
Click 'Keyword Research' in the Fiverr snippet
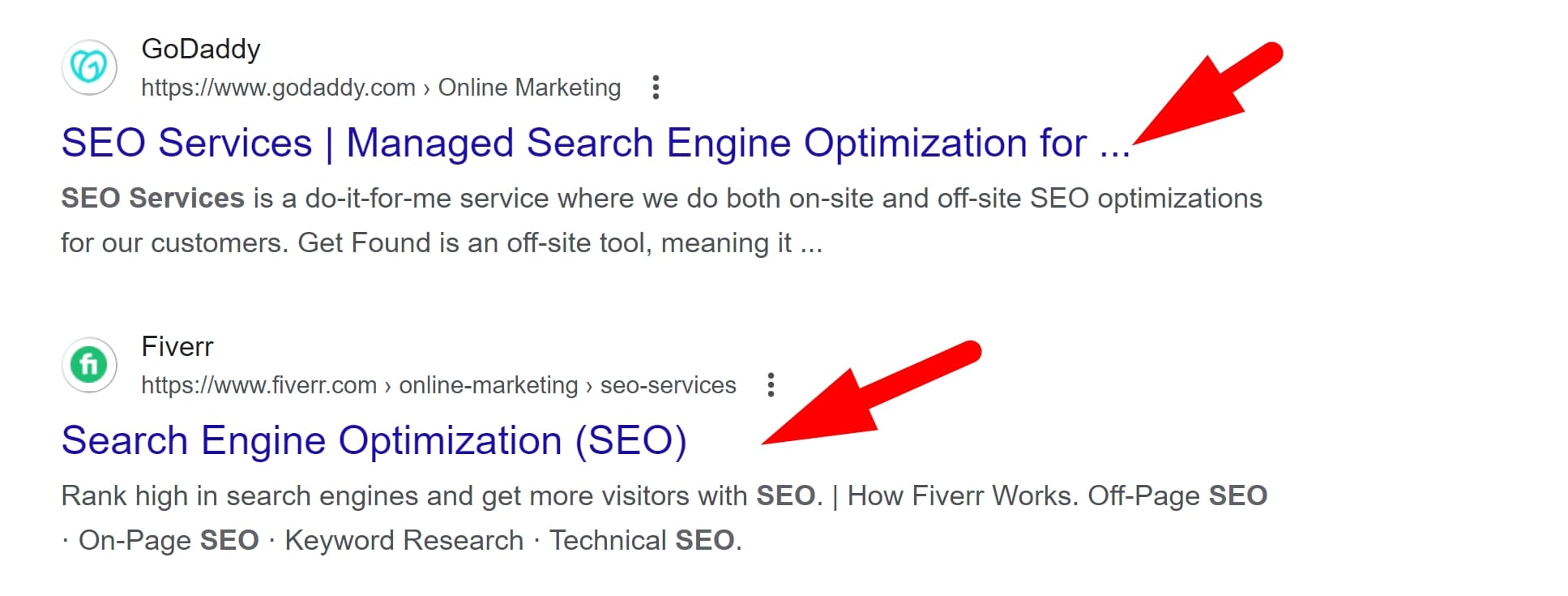coord(404,541)
